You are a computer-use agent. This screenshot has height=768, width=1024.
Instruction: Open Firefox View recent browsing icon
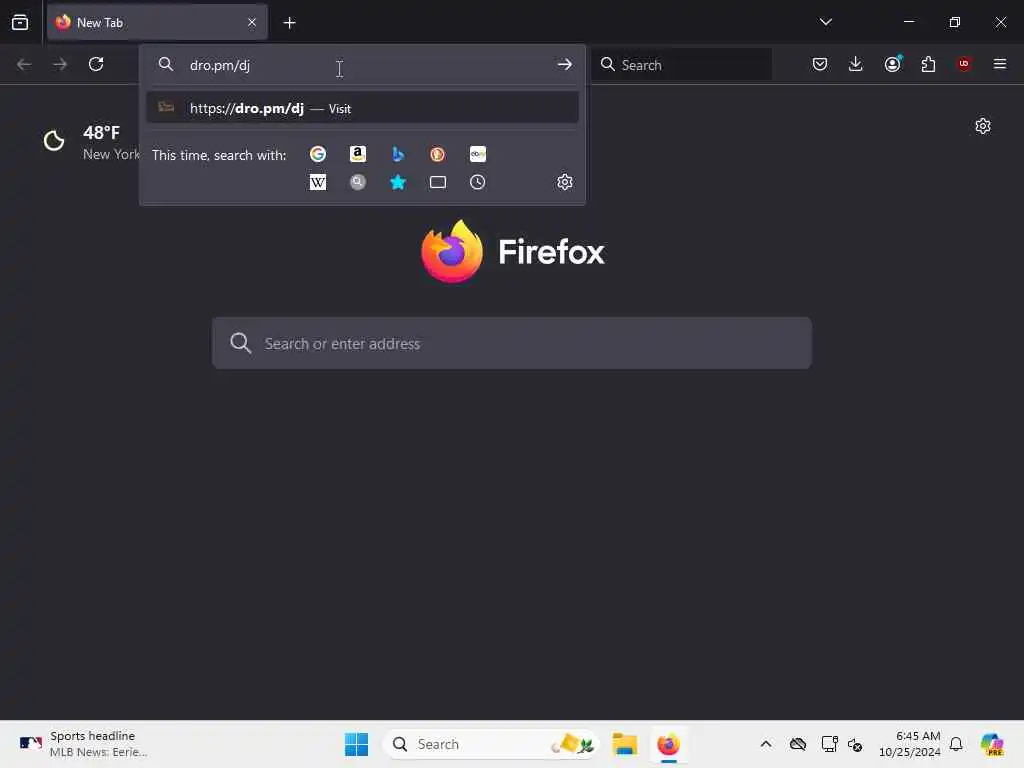[20, 23]
